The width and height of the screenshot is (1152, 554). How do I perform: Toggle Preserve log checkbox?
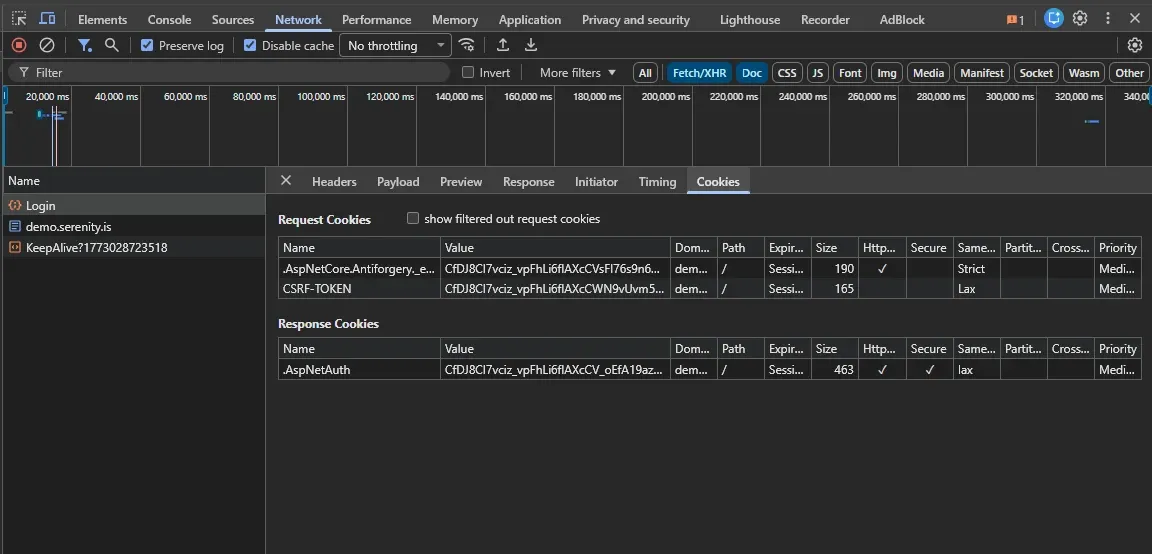147,46
